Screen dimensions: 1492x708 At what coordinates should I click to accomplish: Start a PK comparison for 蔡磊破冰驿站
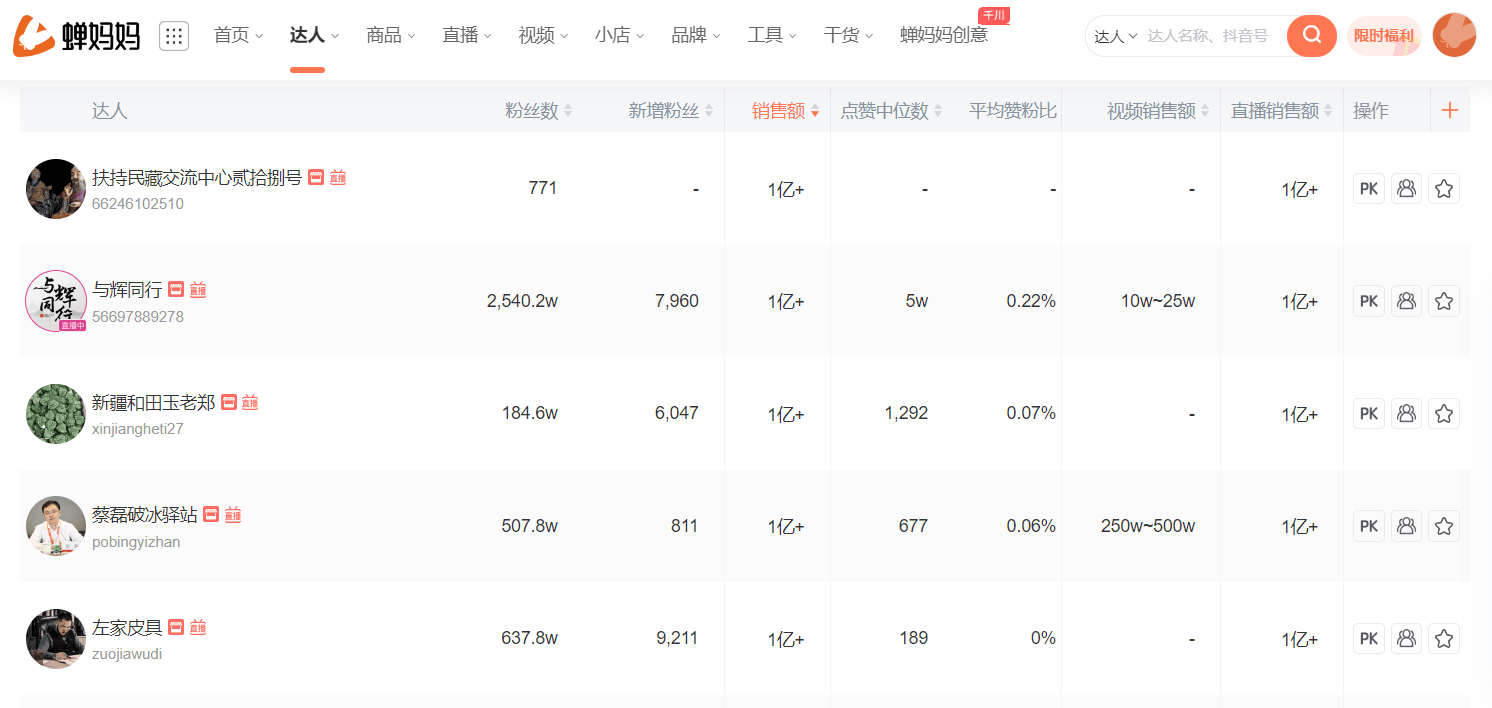coord(1369,526)
